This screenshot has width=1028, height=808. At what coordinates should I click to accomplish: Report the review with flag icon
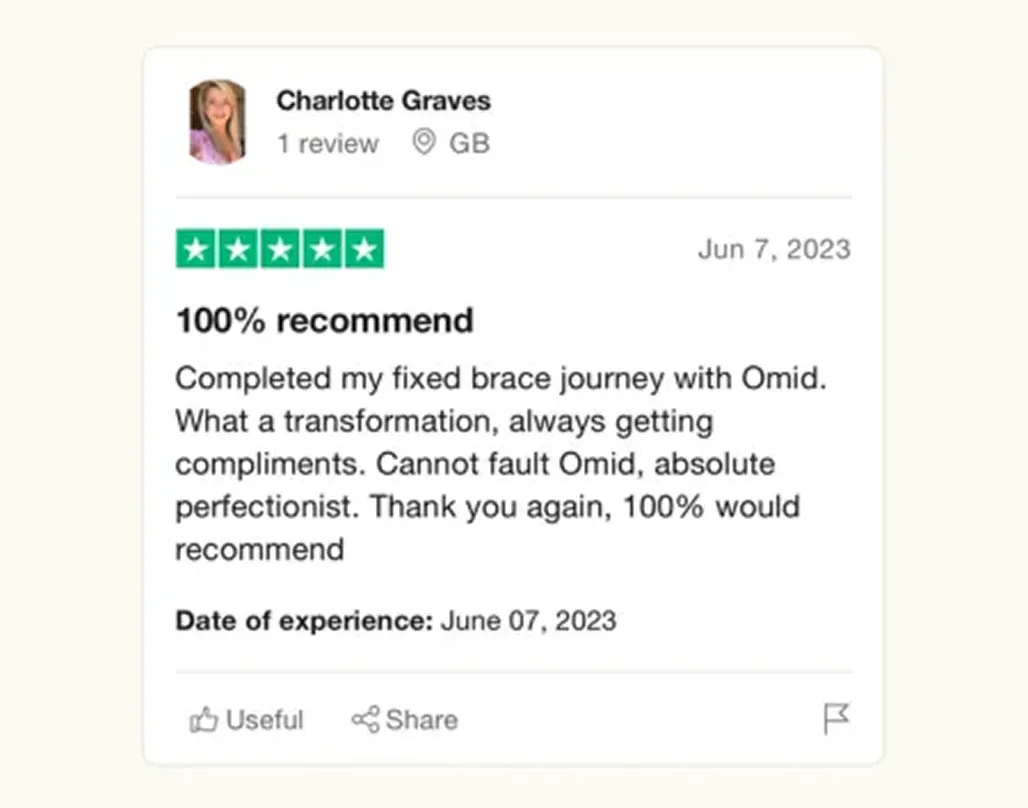[836, 718]
